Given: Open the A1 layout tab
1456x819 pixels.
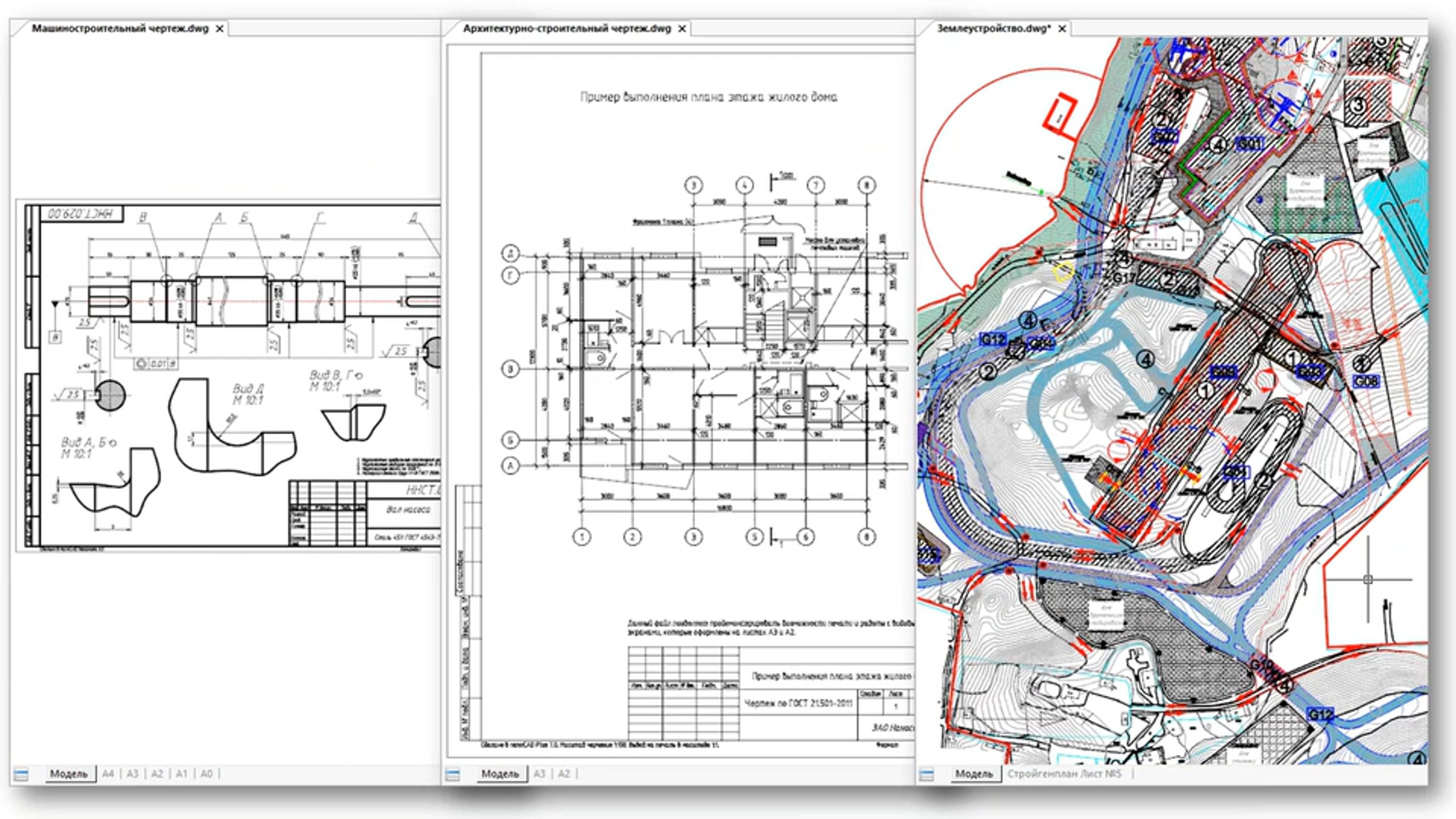Looking at the screenshot, I should click(181, 774).
